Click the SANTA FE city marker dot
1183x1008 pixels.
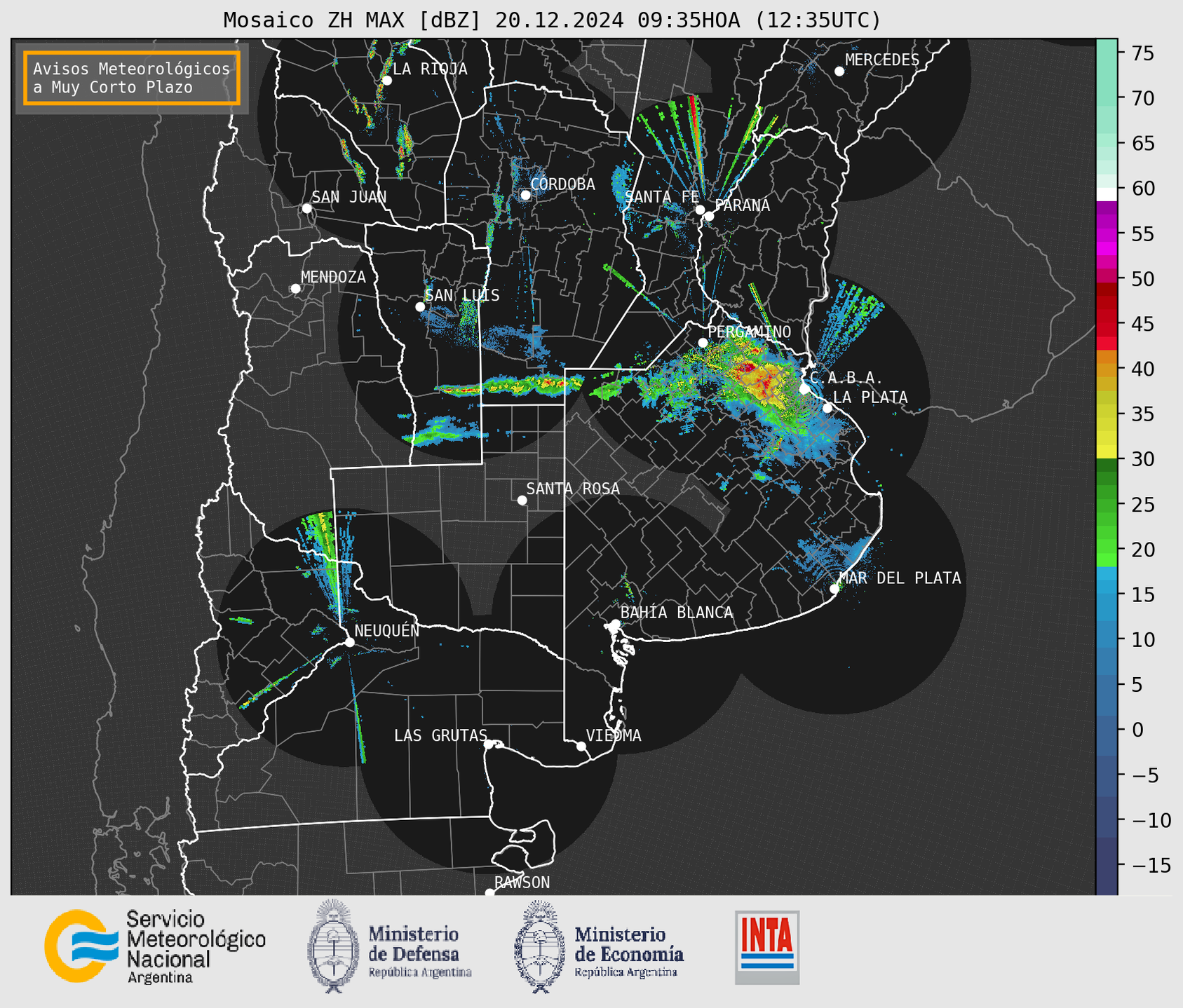(x=700, y=210)
